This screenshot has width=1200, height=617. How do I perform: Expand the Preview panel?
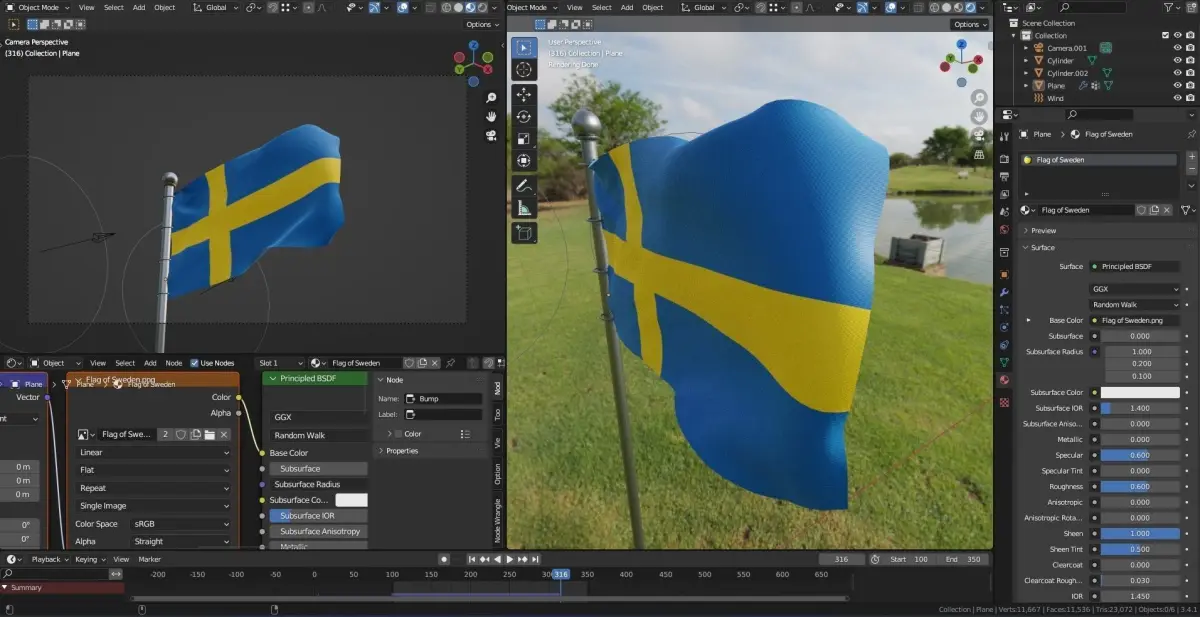tap(1043, 231)
